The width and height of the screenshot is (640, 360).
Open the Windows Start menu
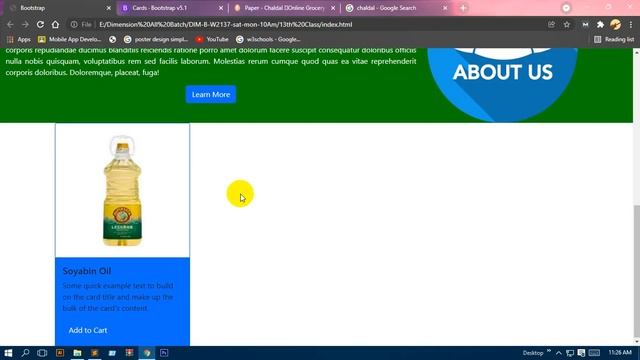point(8,353)
